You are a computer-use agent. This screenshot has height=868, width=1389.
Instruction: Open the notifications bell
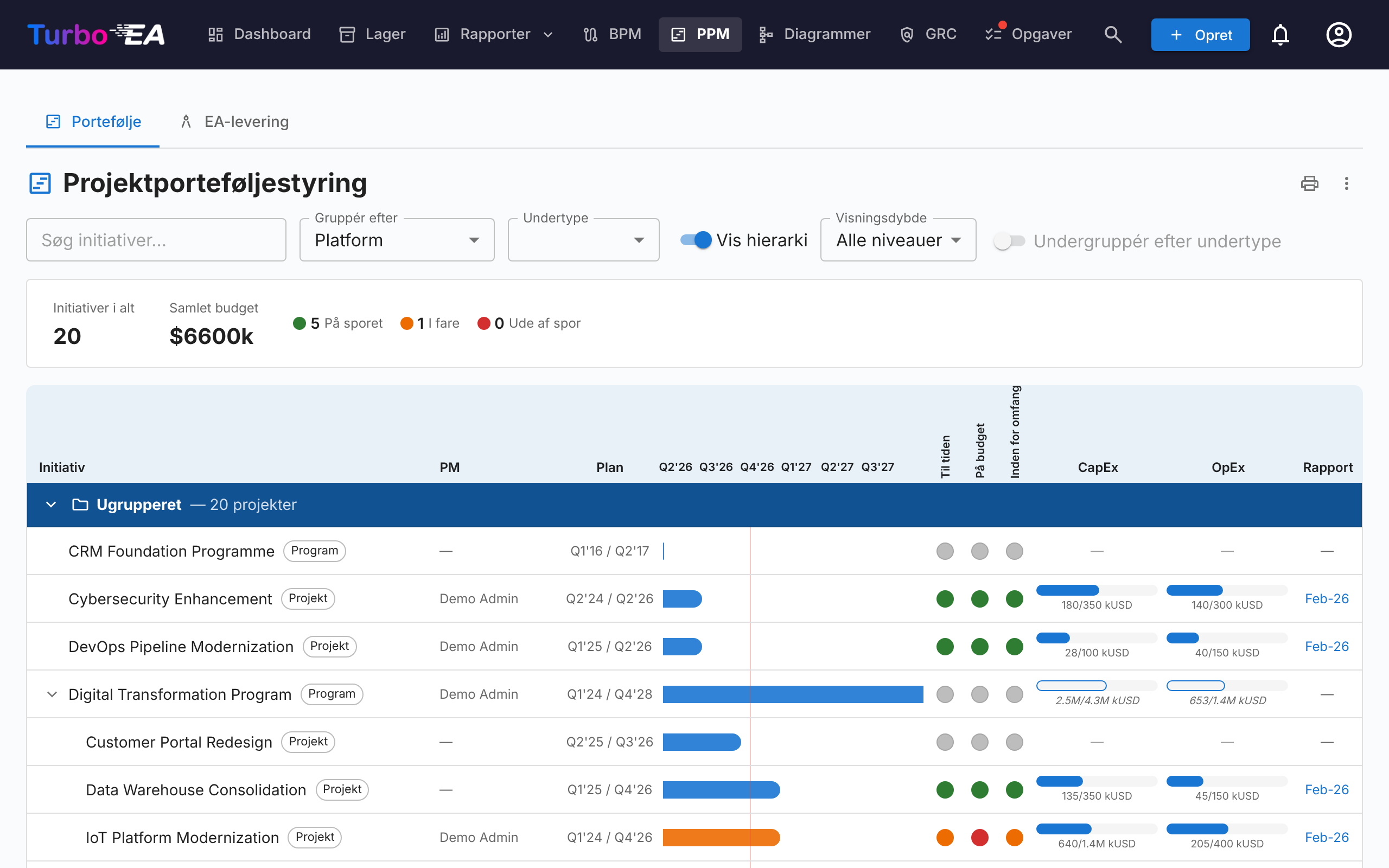click(x=1280, y=34)
